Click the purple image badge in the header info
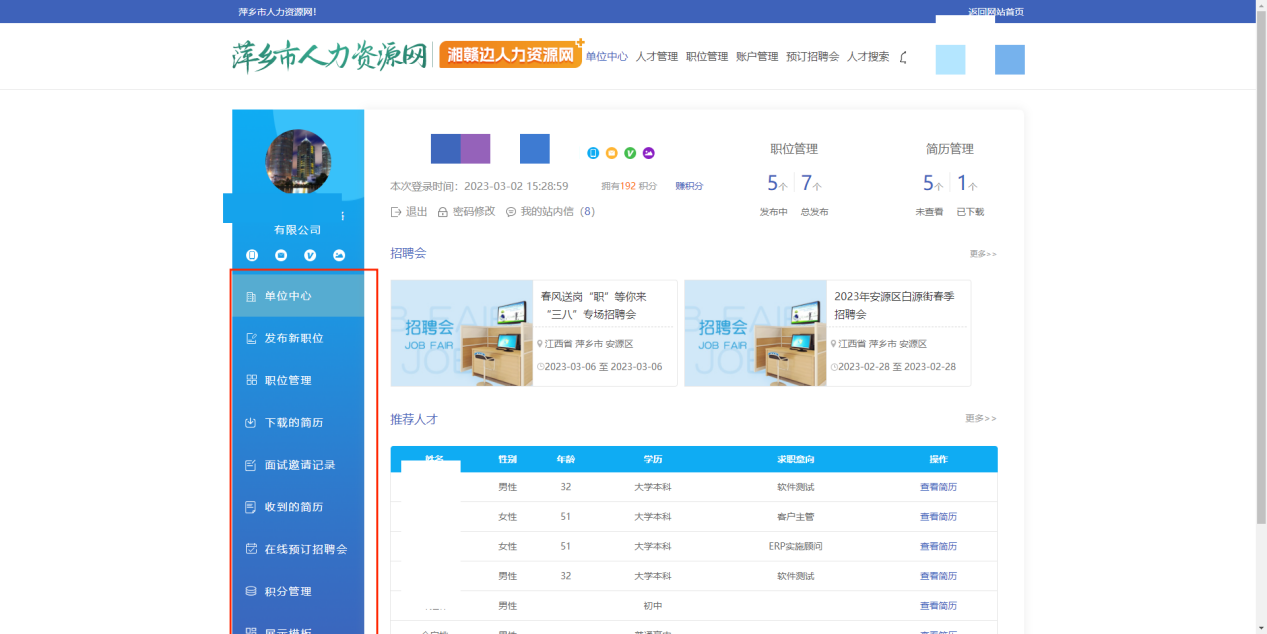The height and width of the screenshot is (634, 1267). coord(649,153)
